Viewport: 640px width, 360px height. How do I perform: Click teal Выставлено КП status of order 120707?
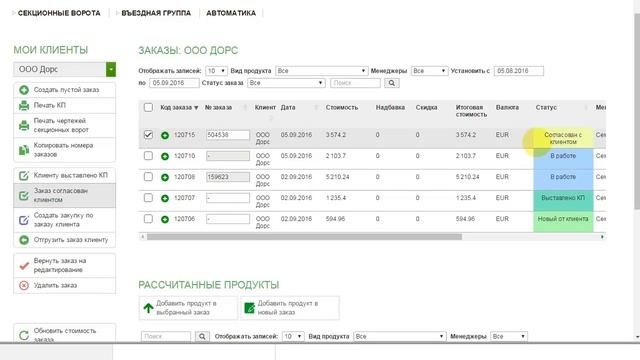pyautogui.click(x=563, y=201)
